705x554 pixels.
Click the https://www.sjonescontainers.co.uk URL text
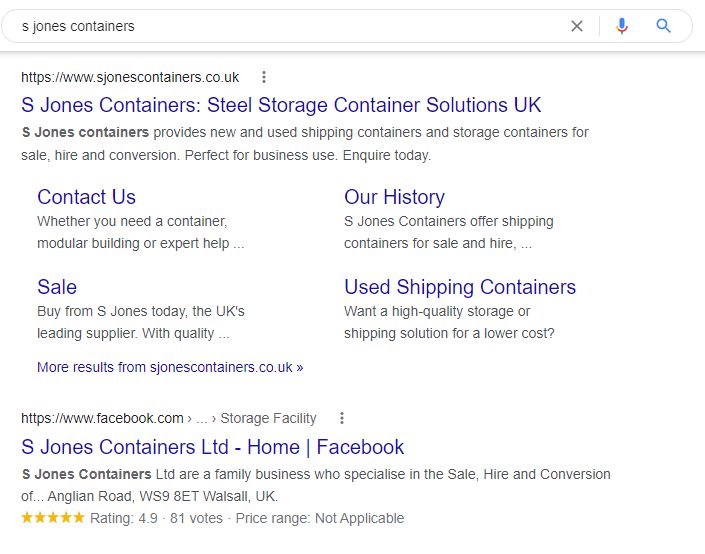point(130,77)
